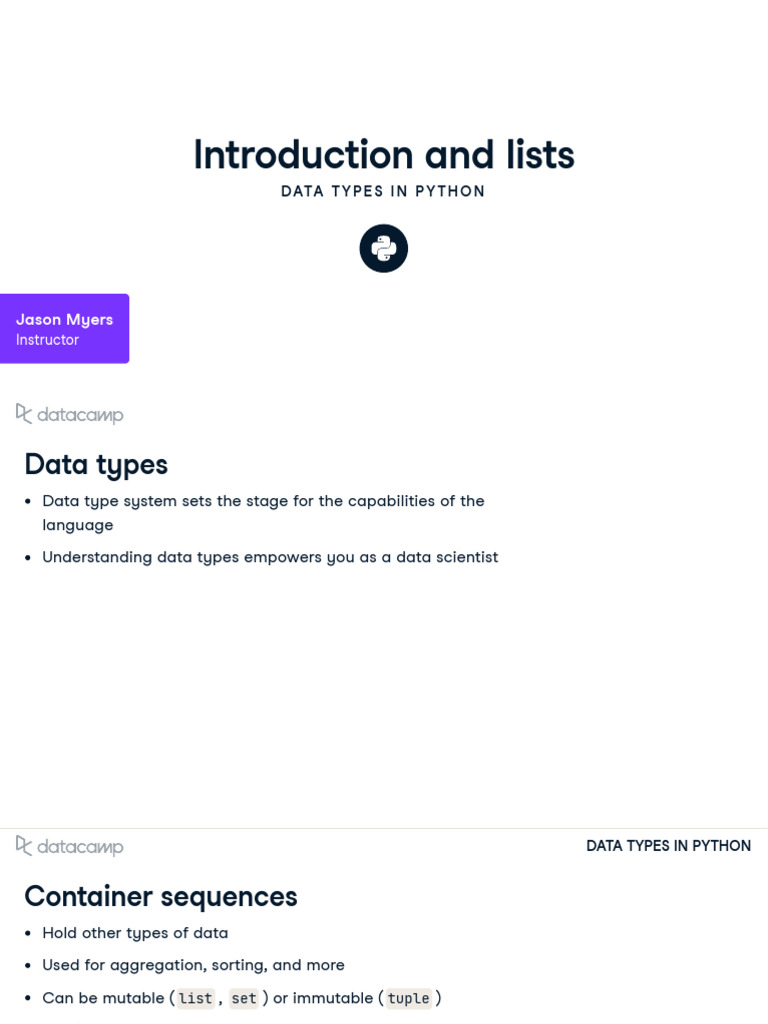
Task: Click the 'or immutable' text
Action: tap(323, 998)
